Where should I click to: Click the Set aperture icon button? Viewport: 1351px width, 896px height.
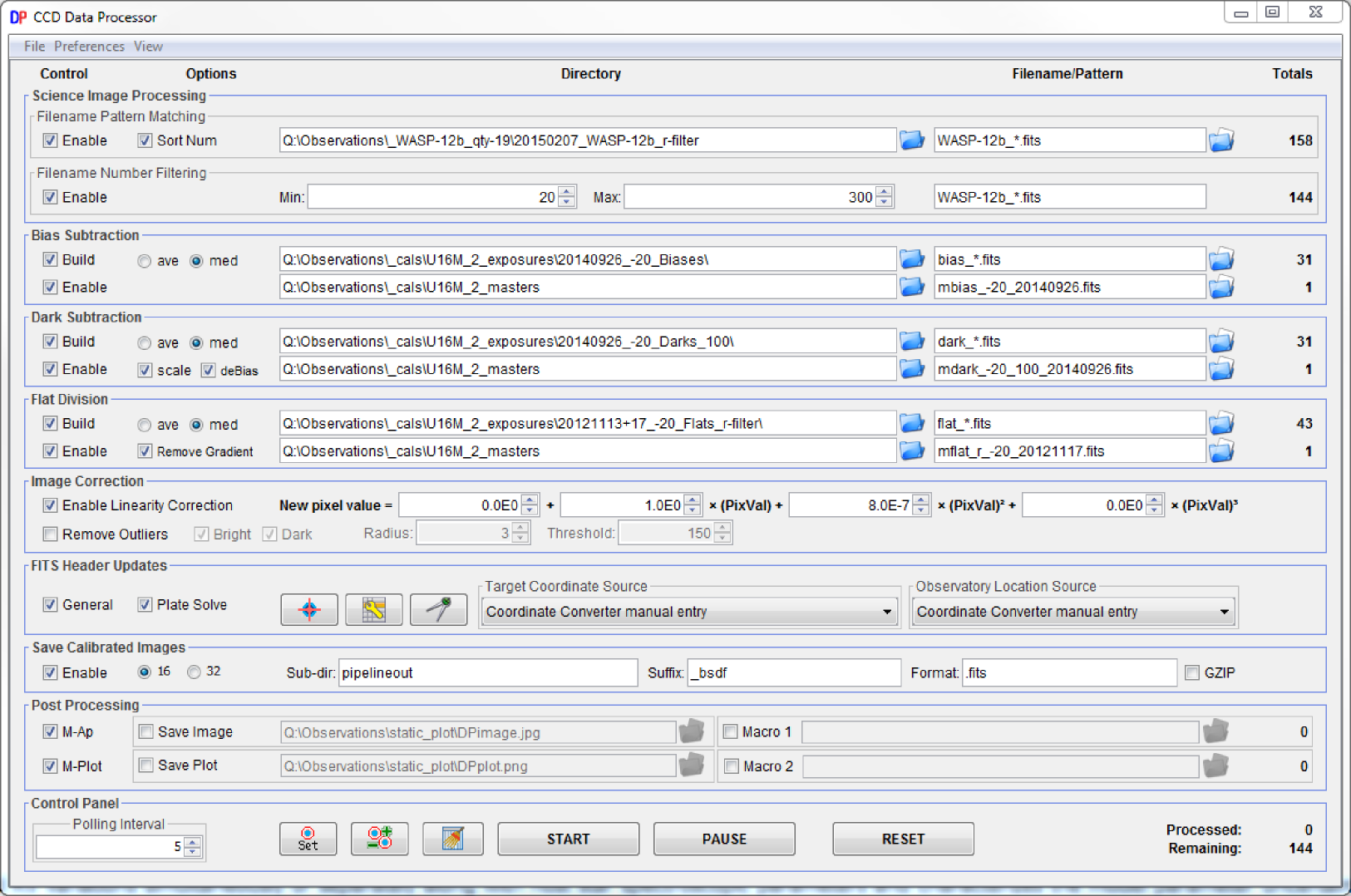(x=308, y=839)
